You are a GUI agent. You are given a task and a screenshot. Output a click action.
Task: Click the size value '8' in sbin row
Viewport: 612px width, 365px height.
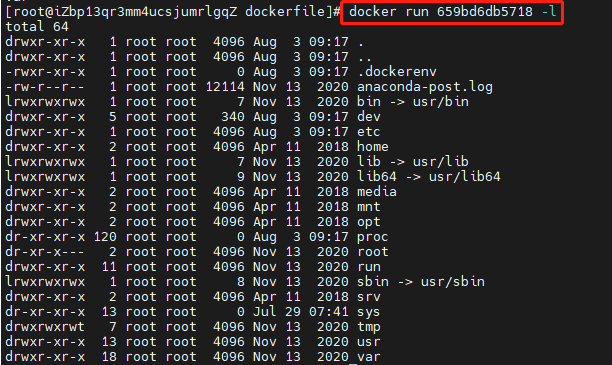(241, 281)
